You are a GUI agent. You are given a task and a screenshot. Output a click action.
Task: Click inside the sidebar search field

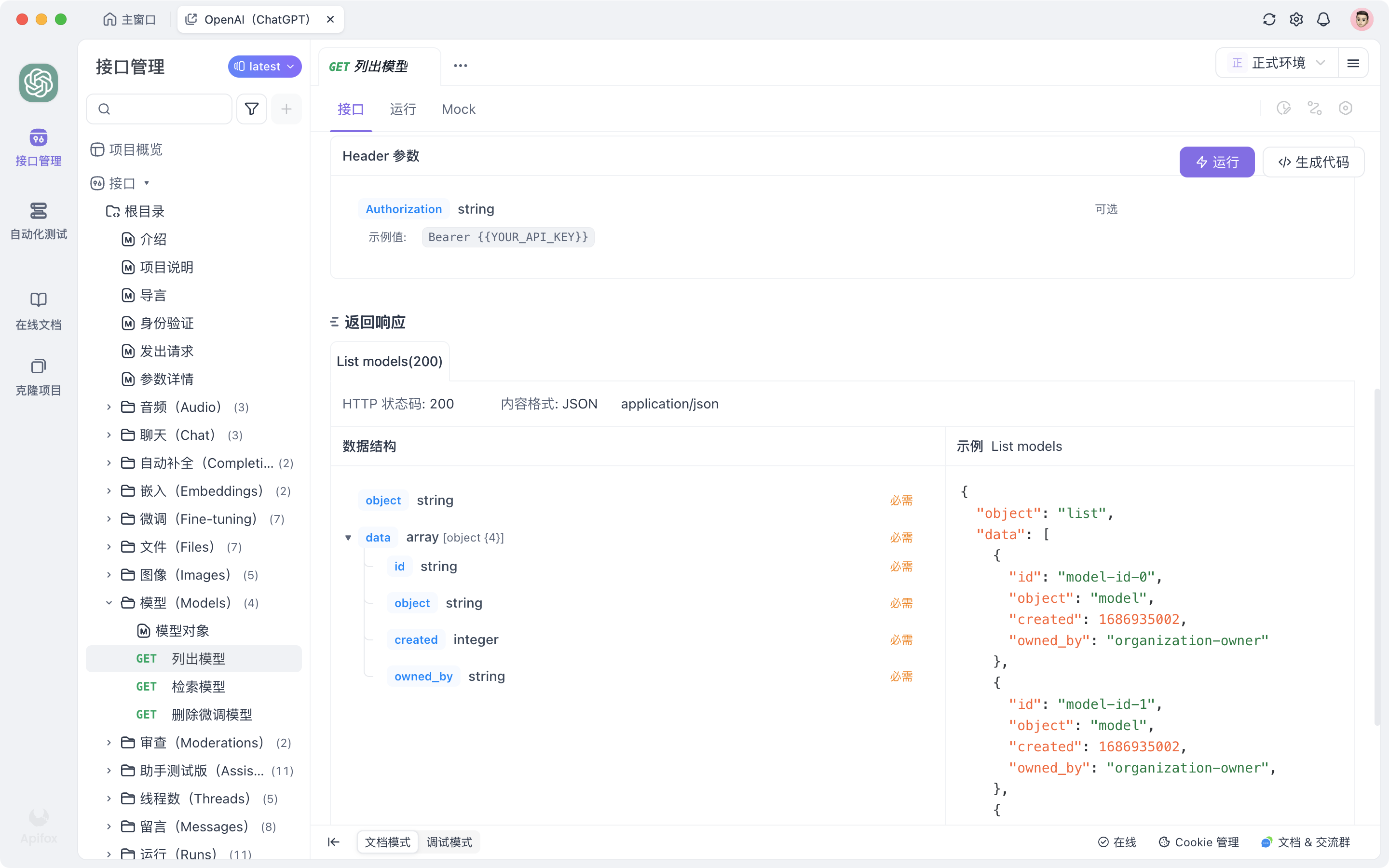tap(159, 108)
